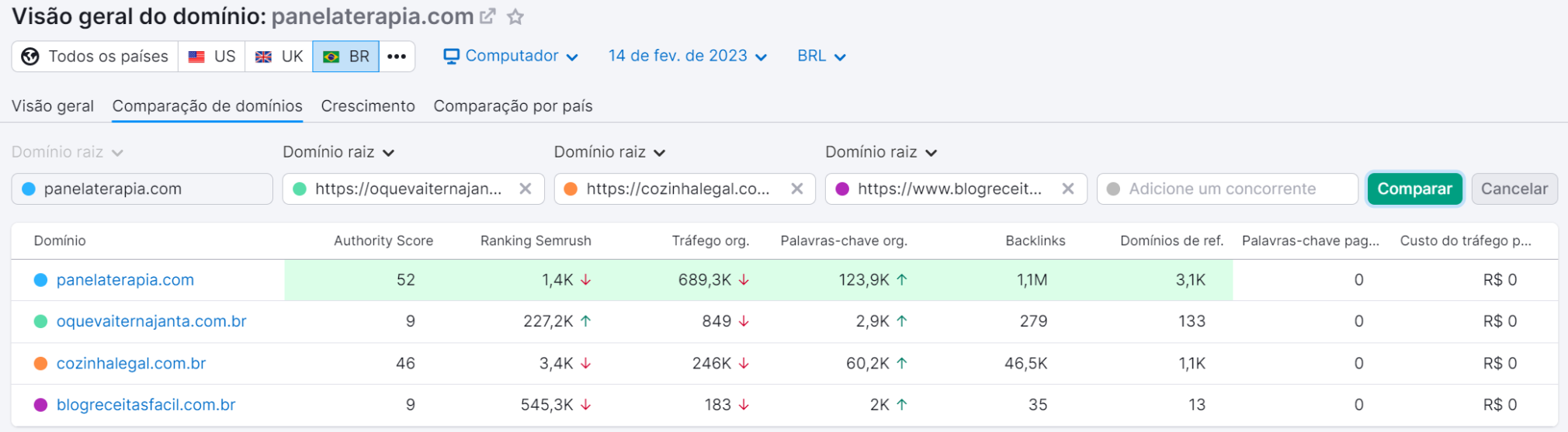
Task: Open date picker 14 de fev. de 2023
Action: point(688,57)
